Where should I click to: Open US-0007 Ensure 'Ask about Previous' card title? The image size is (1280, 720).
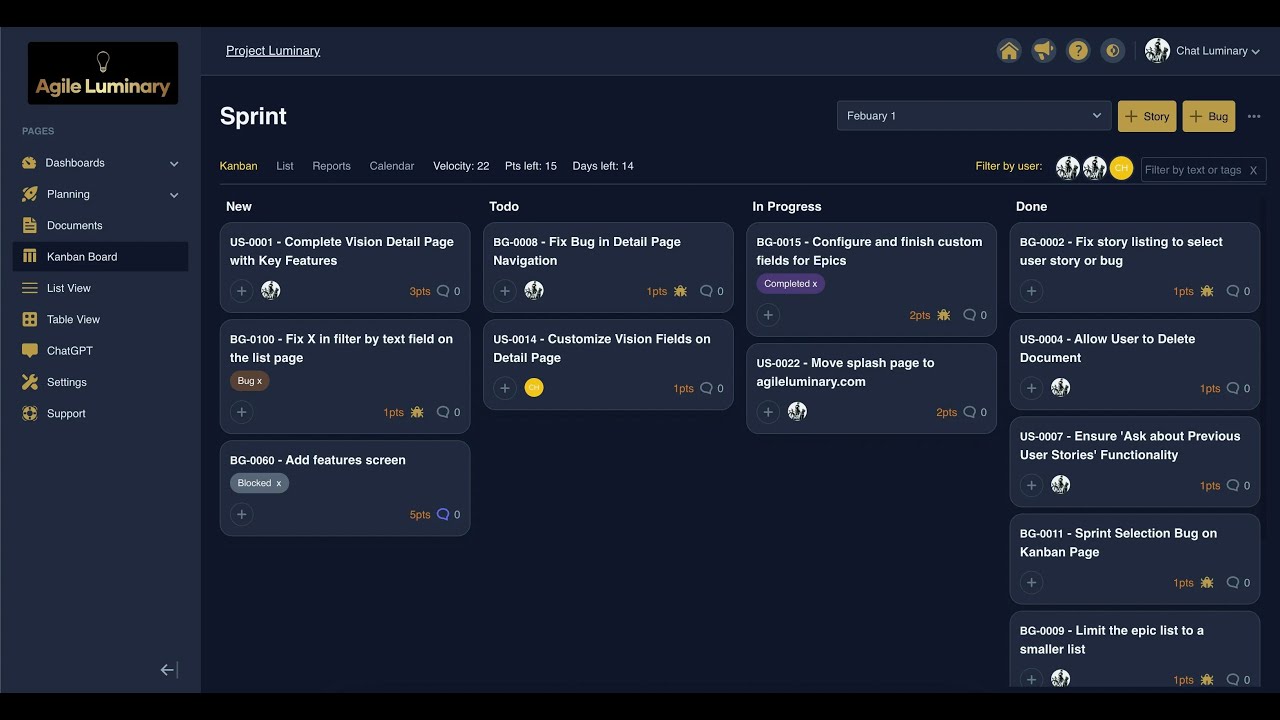(x=1130, y=445)
